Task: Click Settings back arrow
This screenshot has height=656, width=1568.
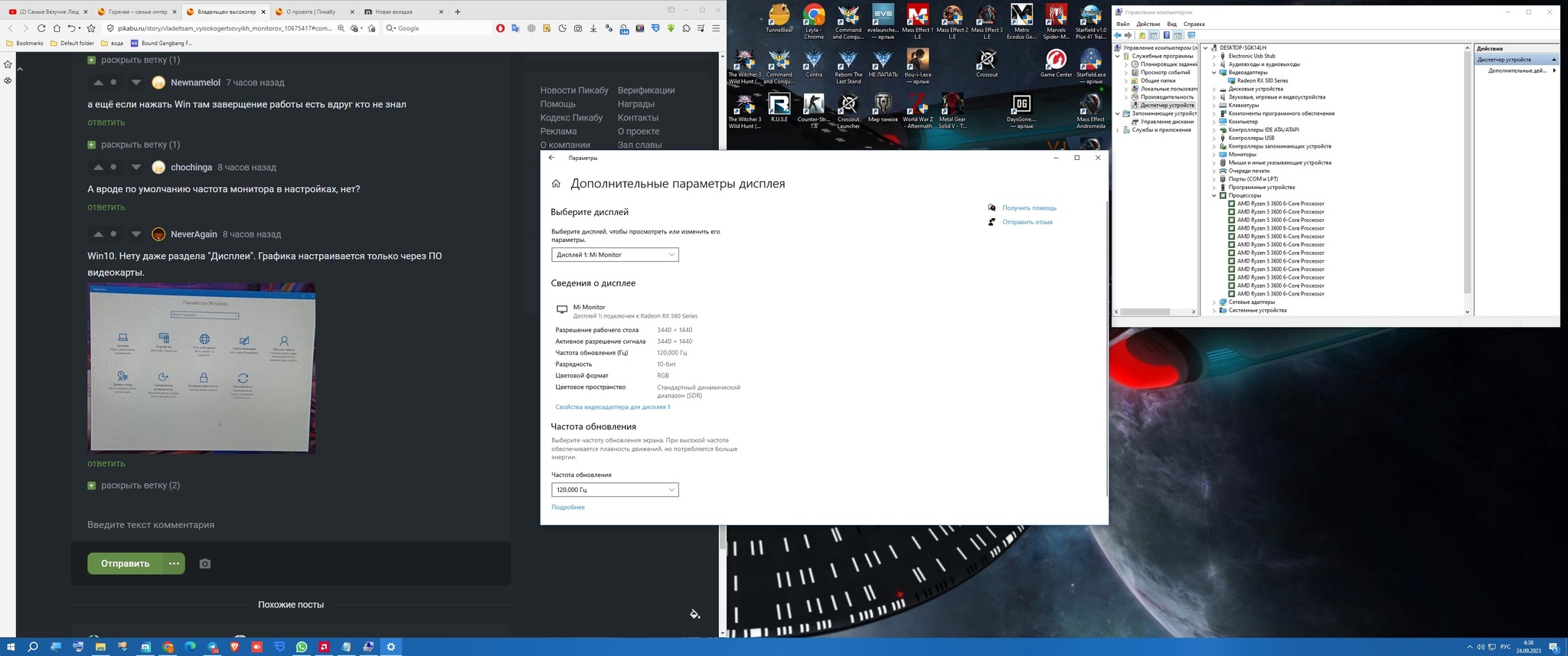Action: pyautogui.click(x=551, y=158)
